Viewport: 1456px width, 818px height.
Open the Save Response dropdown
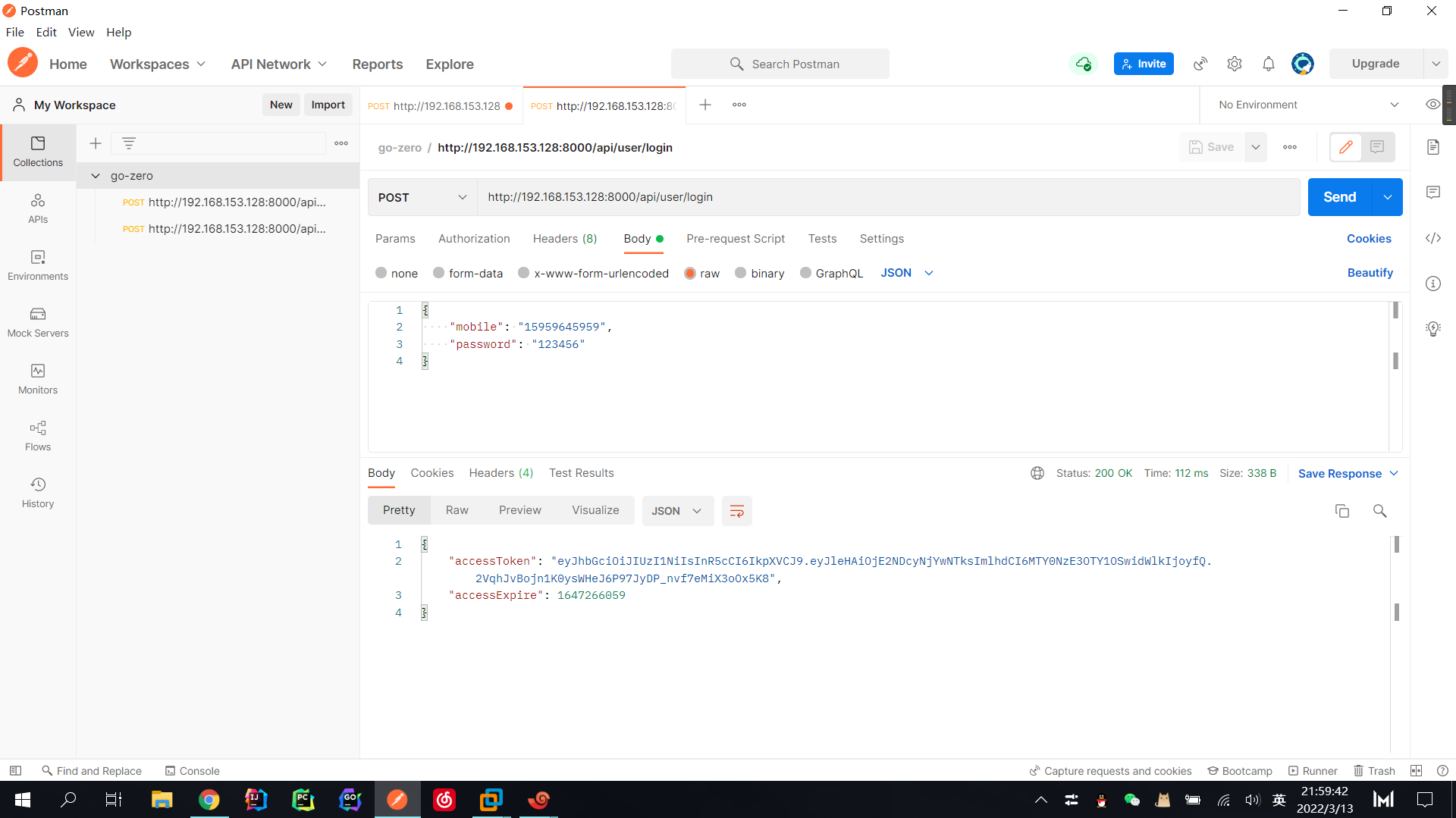pyautogui.click(x=1348, y=474)
